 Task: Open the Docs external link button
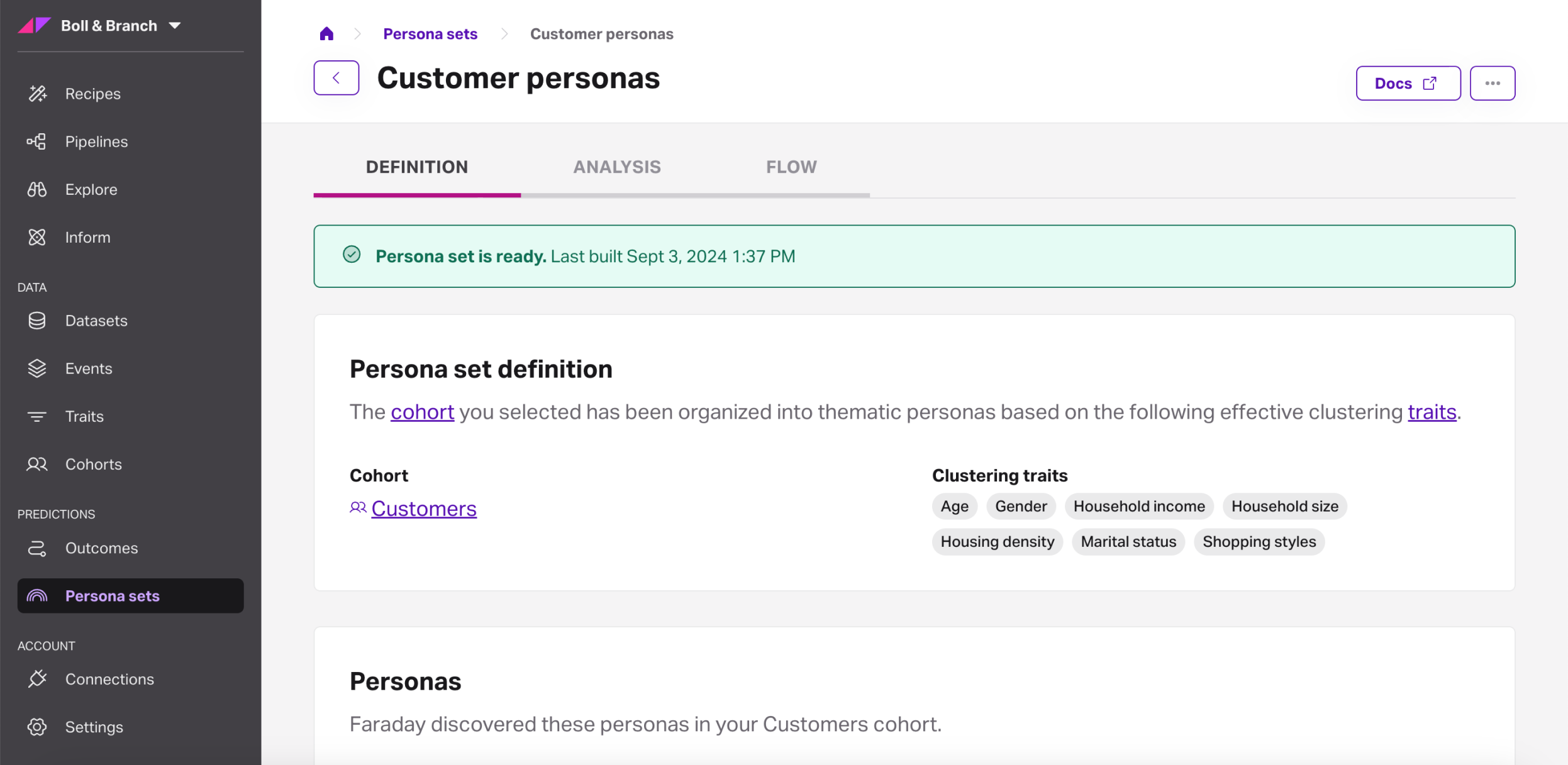(1407, 83)
